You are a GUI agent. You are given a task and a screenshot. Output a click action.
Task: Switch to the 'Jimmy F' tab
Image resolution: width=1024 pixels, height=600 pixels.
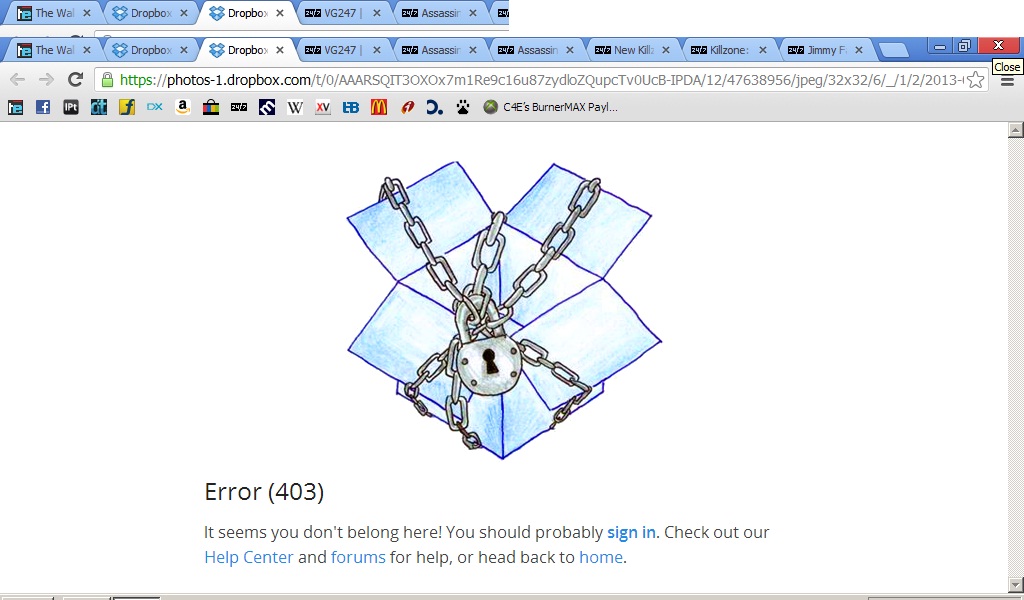[x=824, y=50]
